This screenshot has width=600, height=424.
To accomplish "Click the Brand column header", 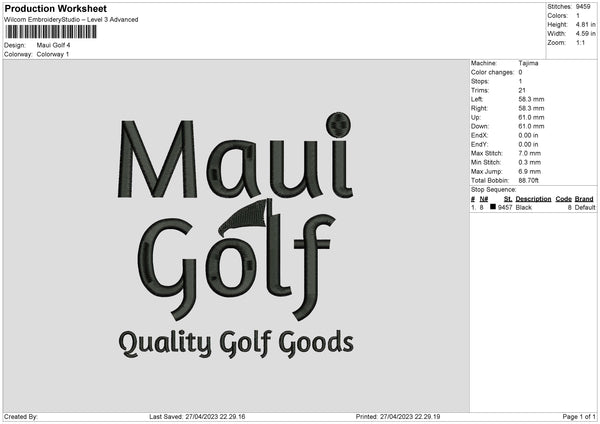I will 584,199.
